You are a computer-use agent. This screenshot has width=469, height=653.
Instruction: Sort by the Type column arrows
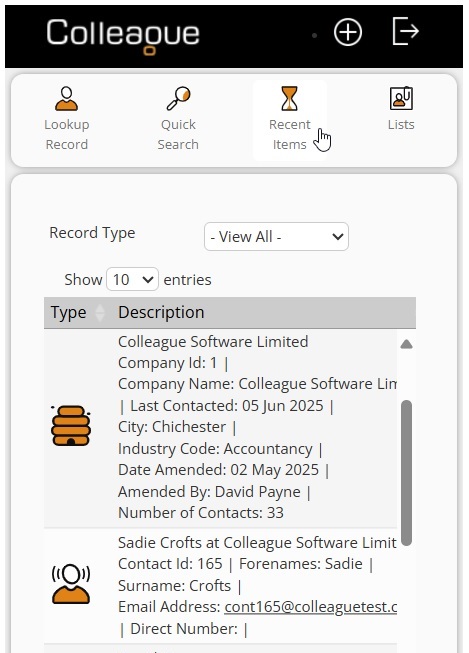[100, 313]
